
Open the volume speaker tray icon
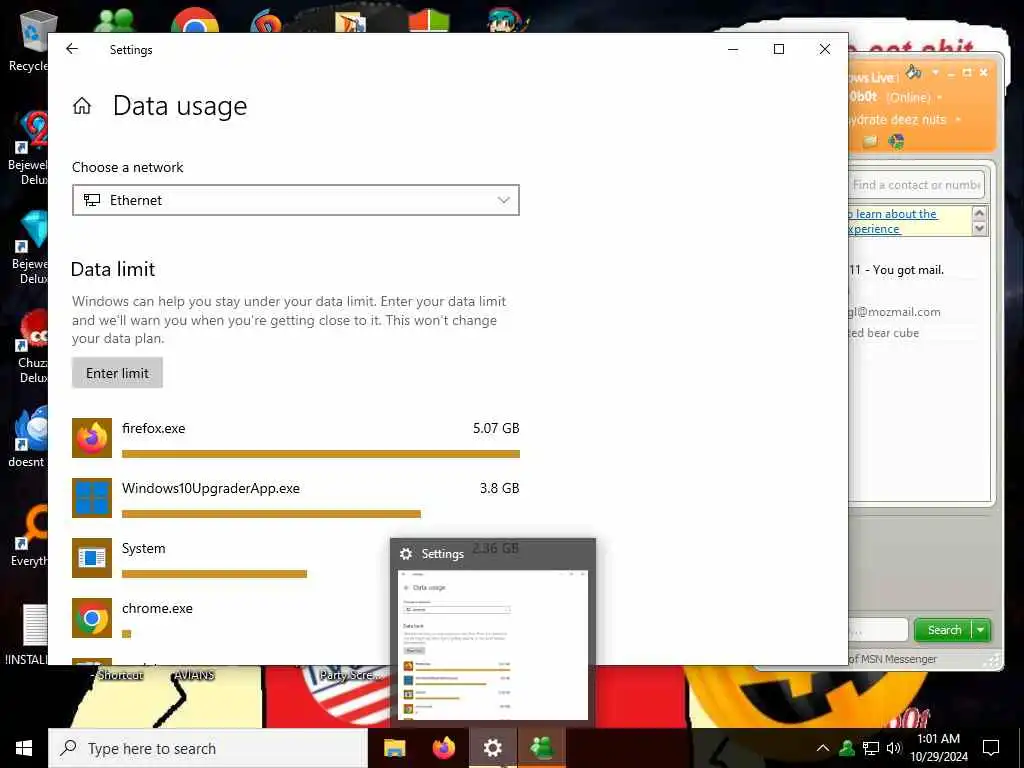pyautogui.click(x=893, y=748)
